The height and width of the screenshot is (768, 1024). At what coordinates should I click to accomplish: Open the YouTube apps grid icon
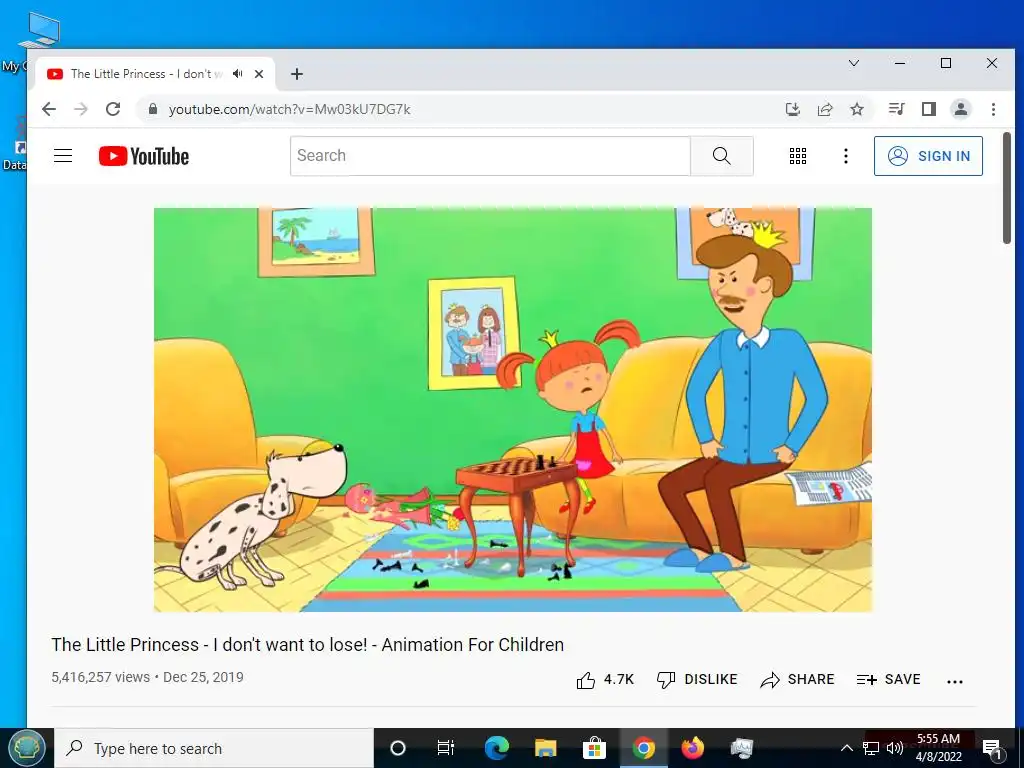pos(797,156)
